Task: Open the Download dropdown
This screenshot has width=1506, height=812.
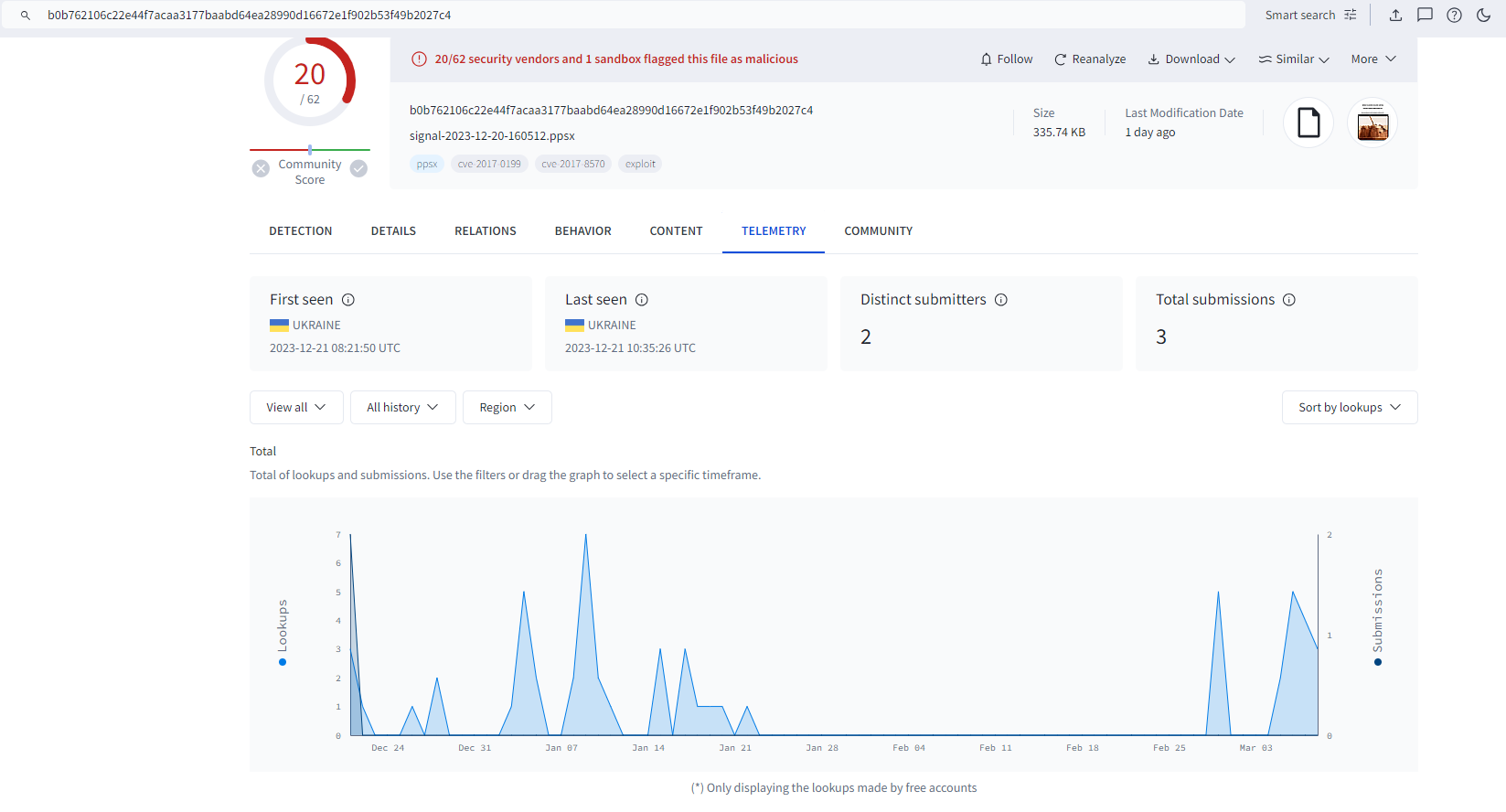Action: point(1191,59)
